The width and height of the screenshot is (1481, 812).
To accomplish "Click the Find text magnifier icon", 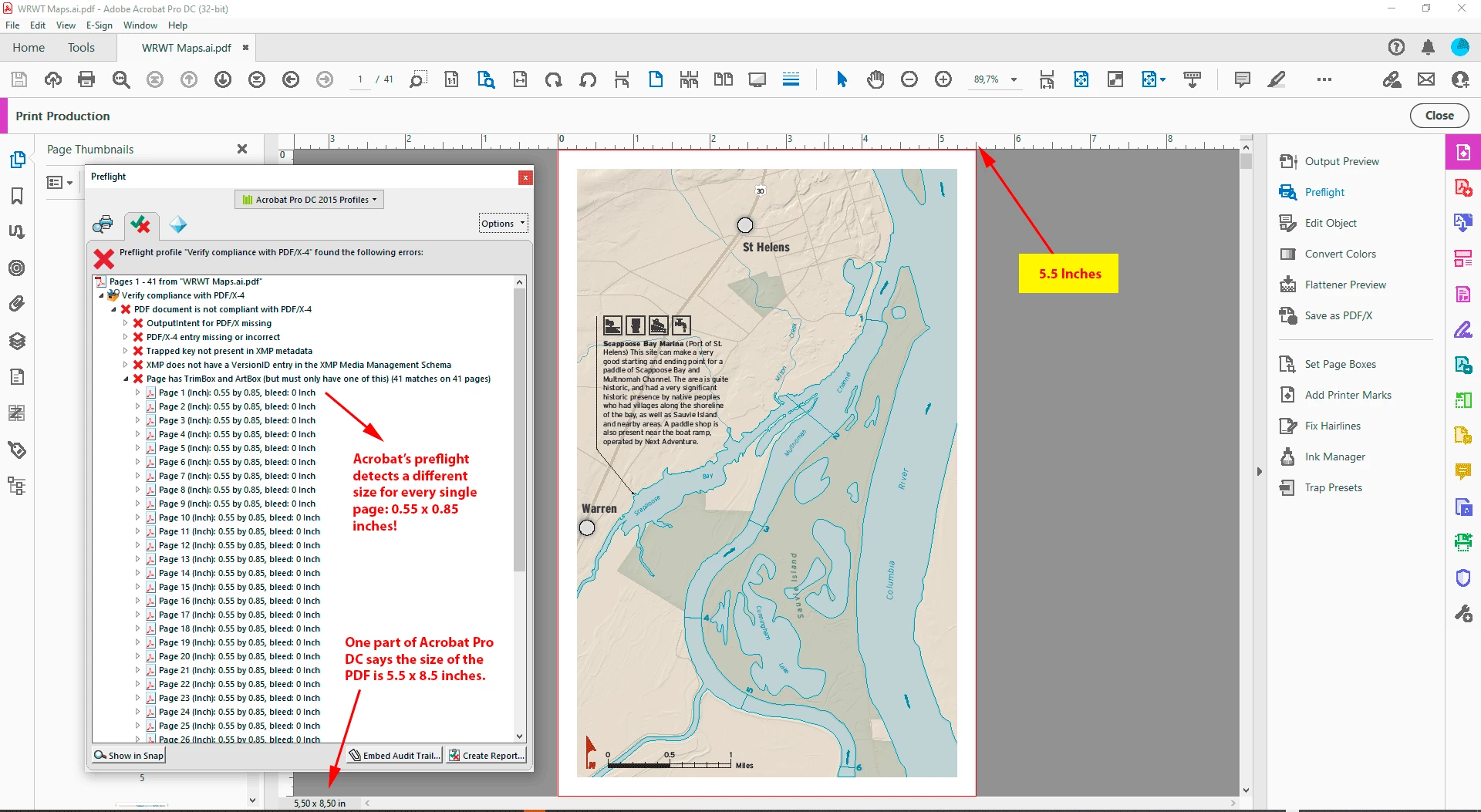I will pyautogui.click(x=121, y=79).
